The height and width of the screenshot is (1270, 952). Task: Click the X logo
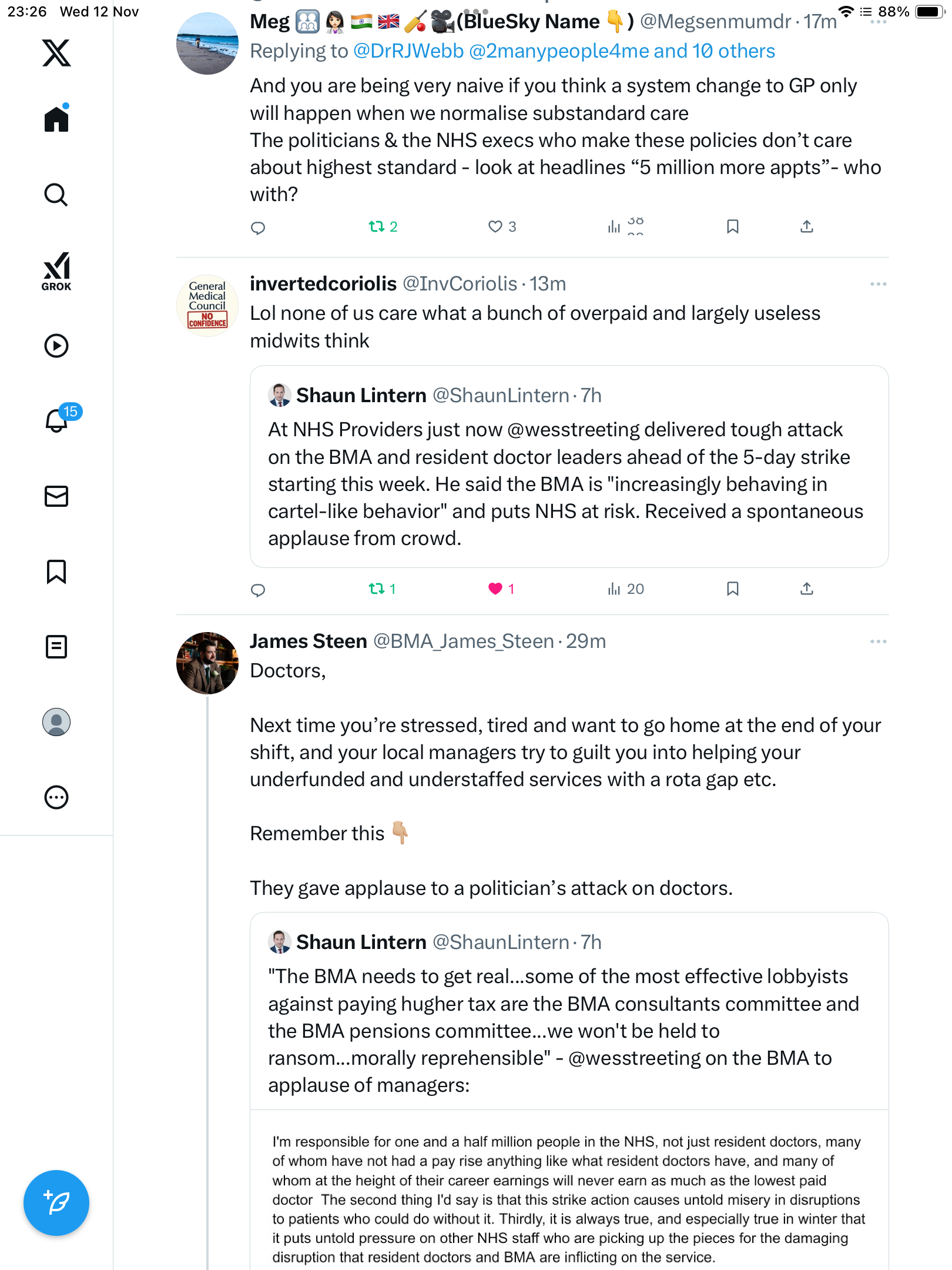click(x=56, y=53)
